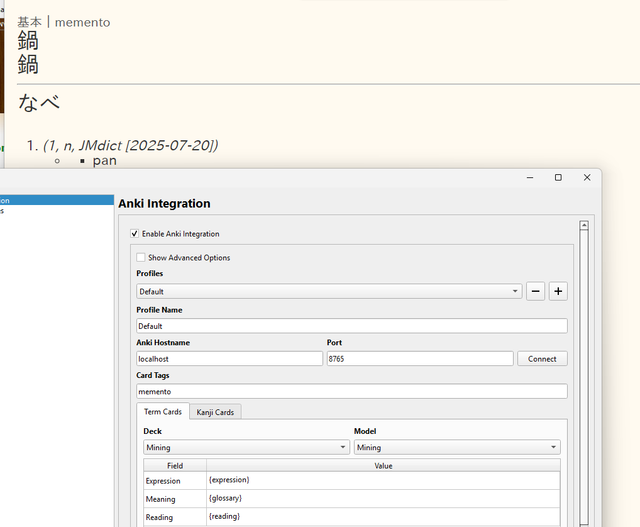Remove profile with the minus button
Viewport: 640px width, 527px height.
pos(536,291)
